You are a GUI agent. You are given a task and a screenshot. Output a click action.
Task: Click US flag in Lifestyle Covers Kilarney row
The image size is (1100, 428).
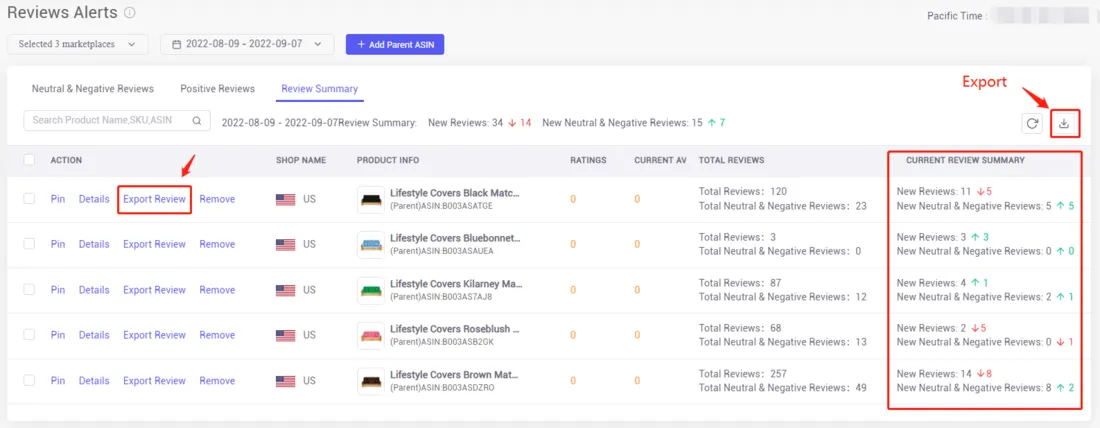tap(286, 290)
